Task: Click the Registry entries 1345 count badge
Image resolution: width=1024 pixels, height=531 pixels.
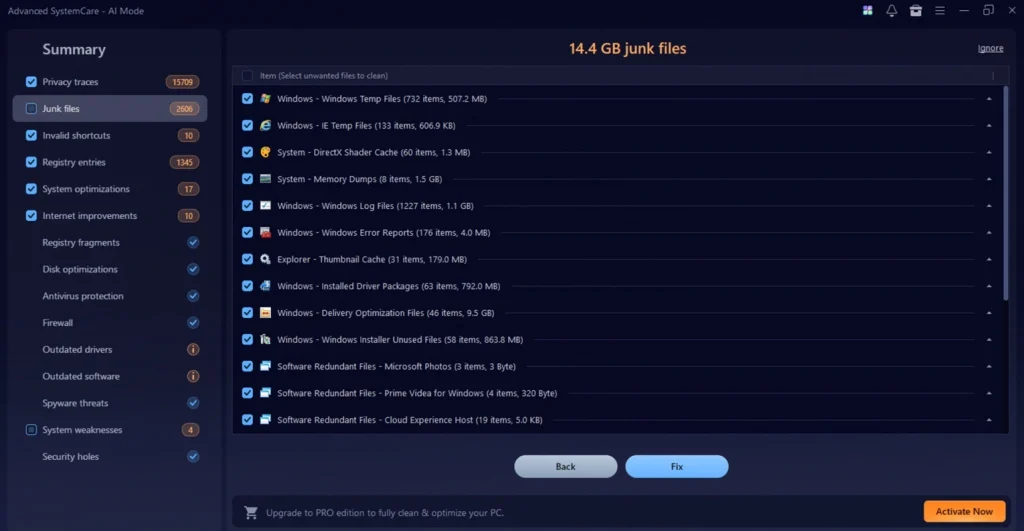Action: (x=184, y=162)
